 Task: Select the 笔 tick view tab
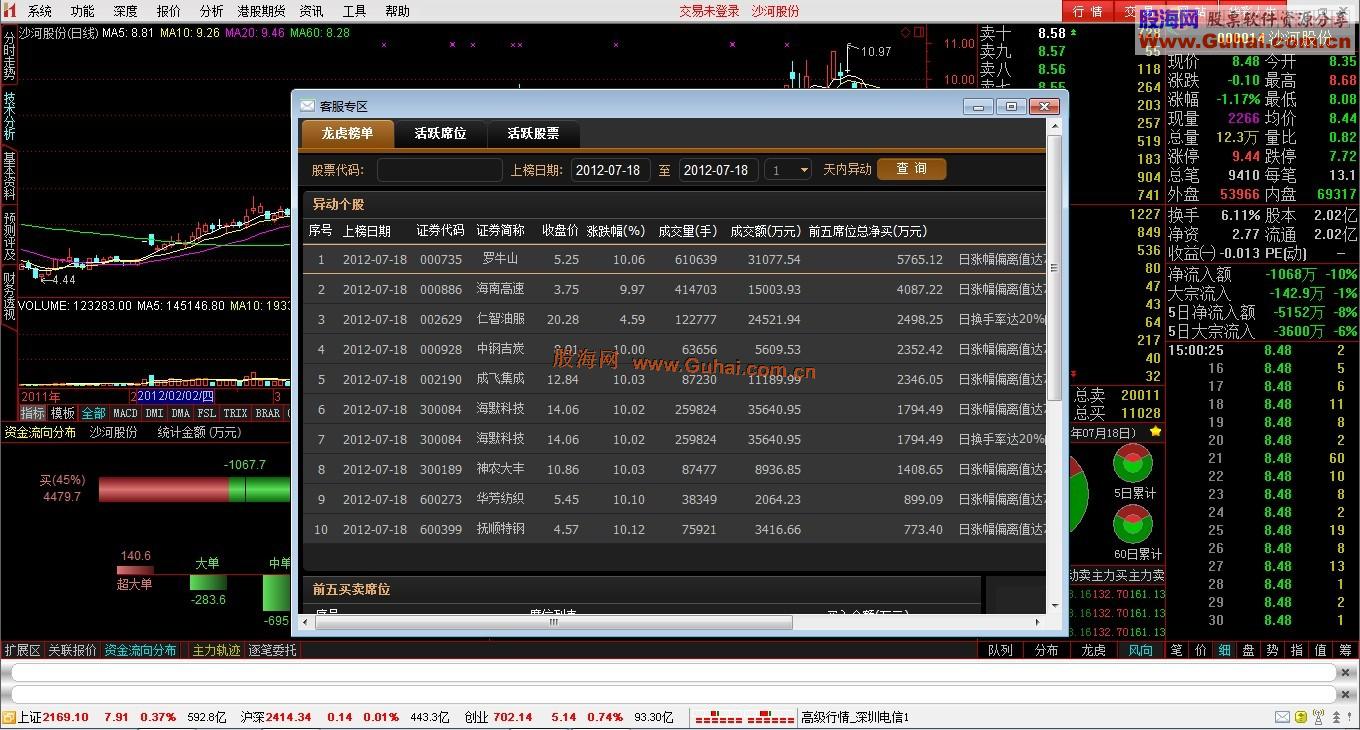(x=1177, y=650)
